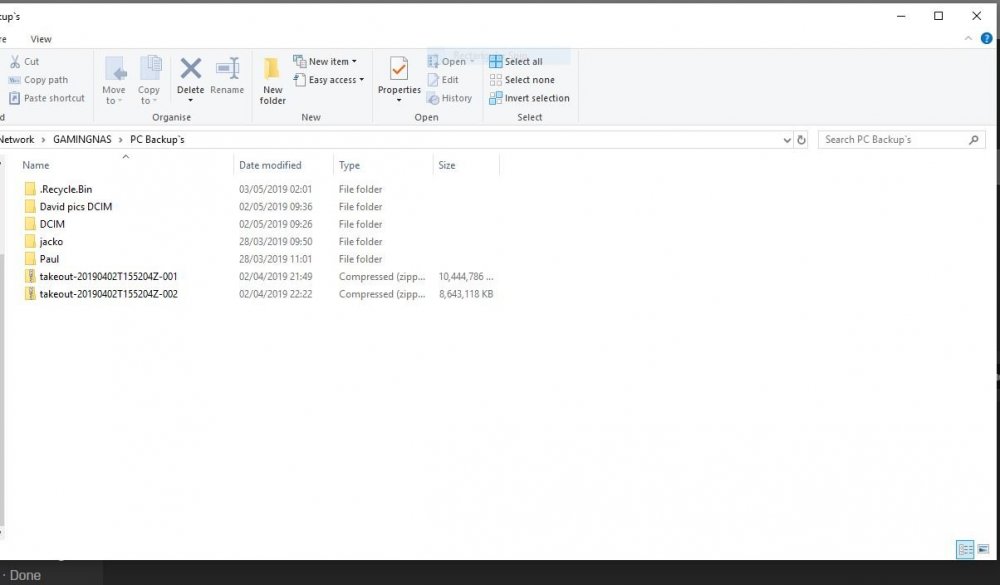Expand the Open button dropdown
This screenshot has width=1000, height=585.
click(x=473, y=62)
